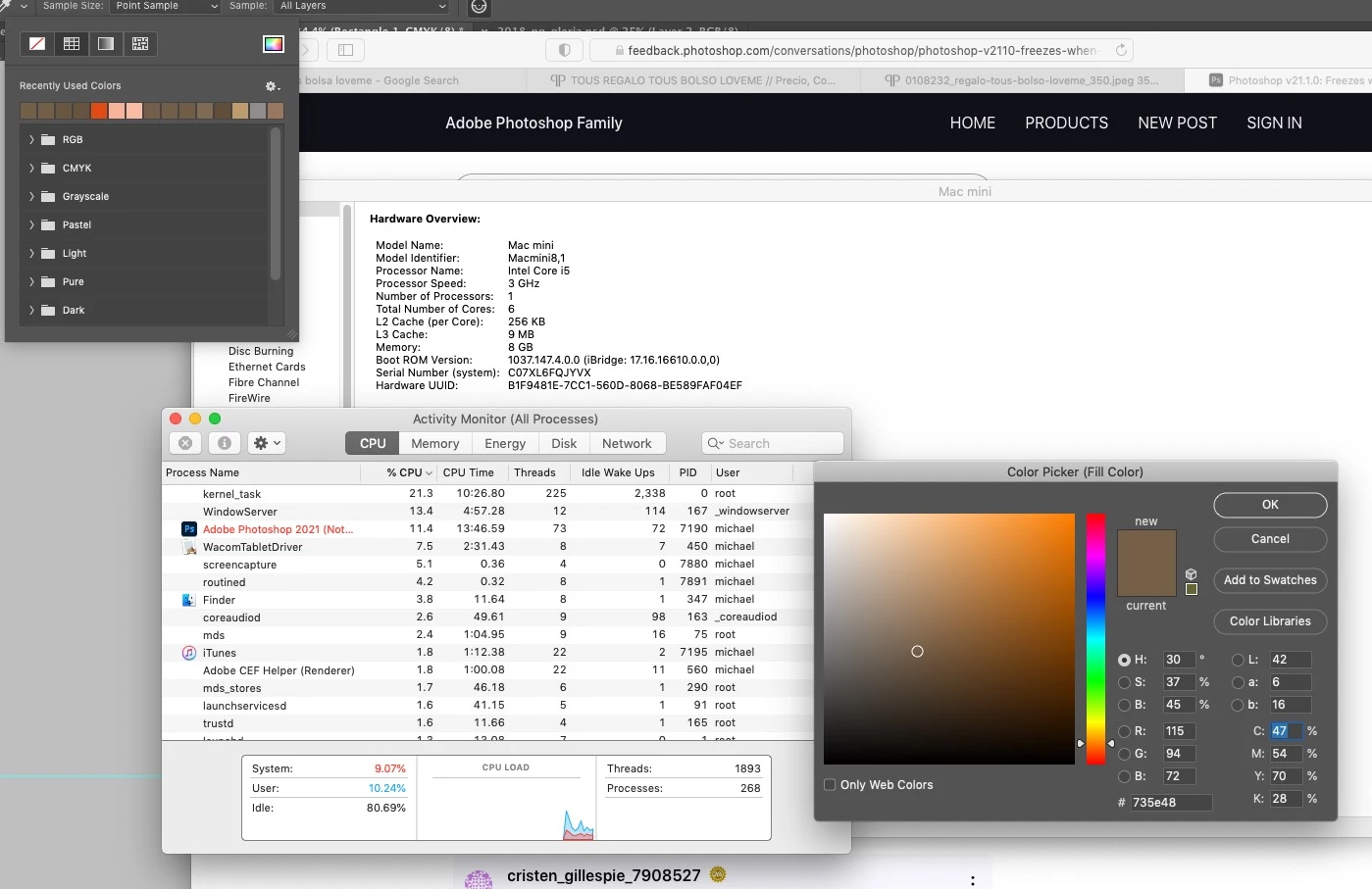Screen dimensions: 1372x889
Task: Click the WacomTabletDriver process icon
Action: click(x=189, y=547)
